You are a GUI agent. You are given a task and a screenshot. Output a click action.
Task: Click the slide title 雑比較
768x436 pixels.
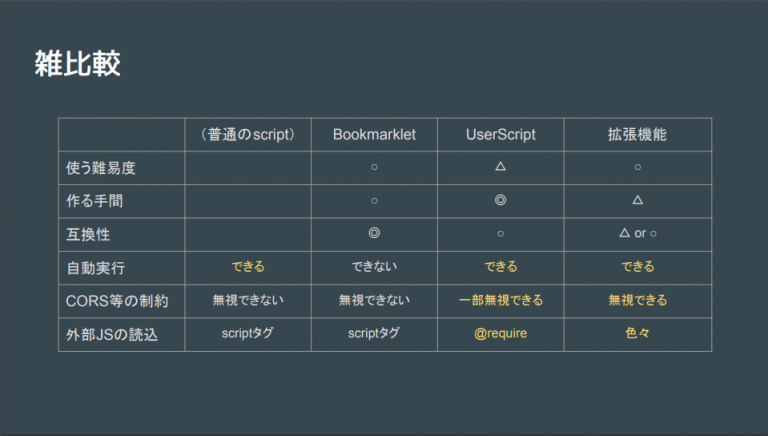77,64
